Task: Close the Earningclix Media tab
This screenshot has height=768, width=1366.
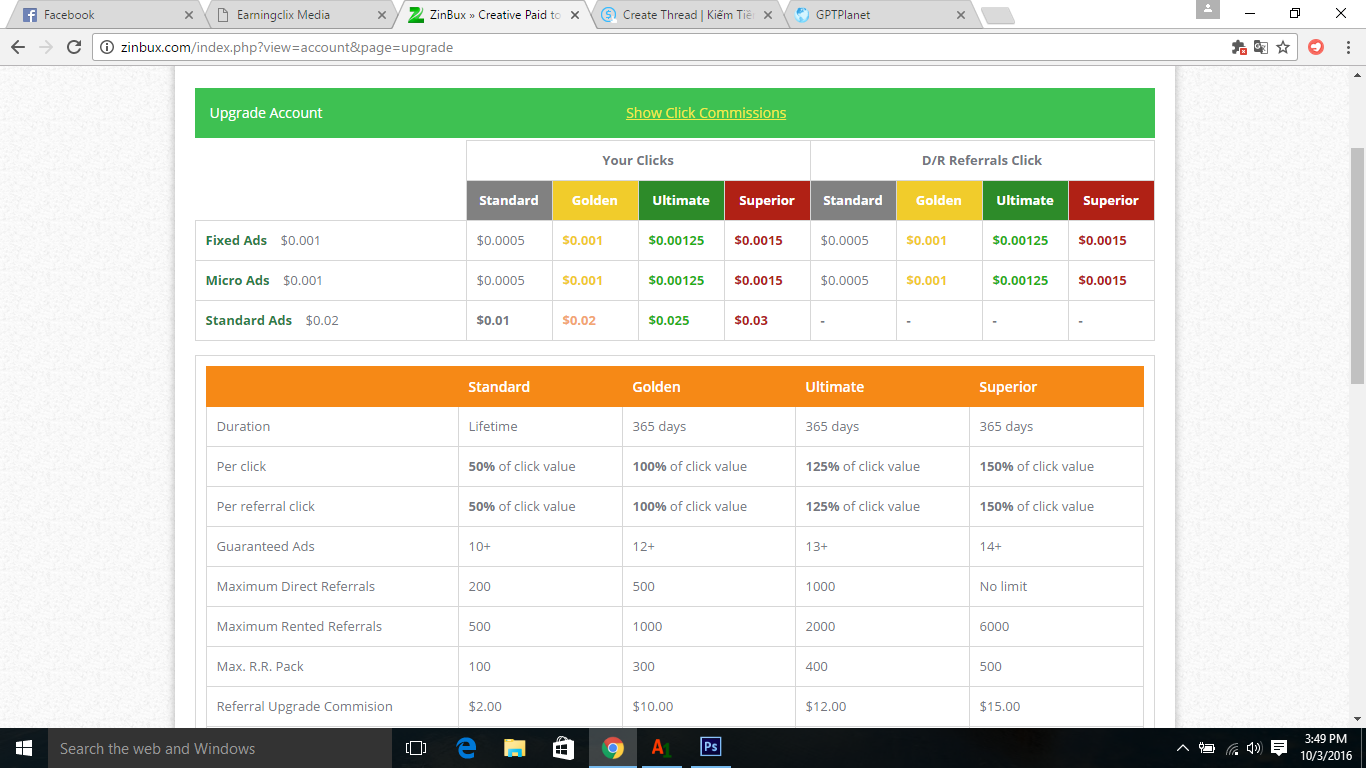Action: (383, 15)
